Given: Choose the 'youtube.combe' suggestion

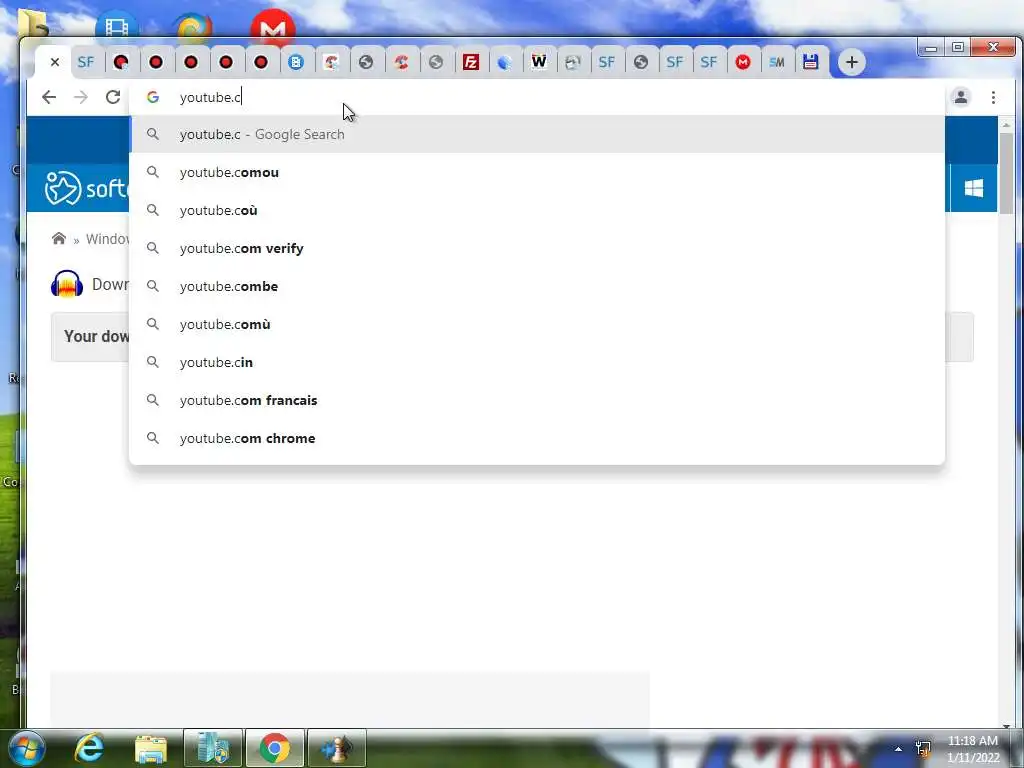Looking at the screenshot, I should (x=537, y=286).
